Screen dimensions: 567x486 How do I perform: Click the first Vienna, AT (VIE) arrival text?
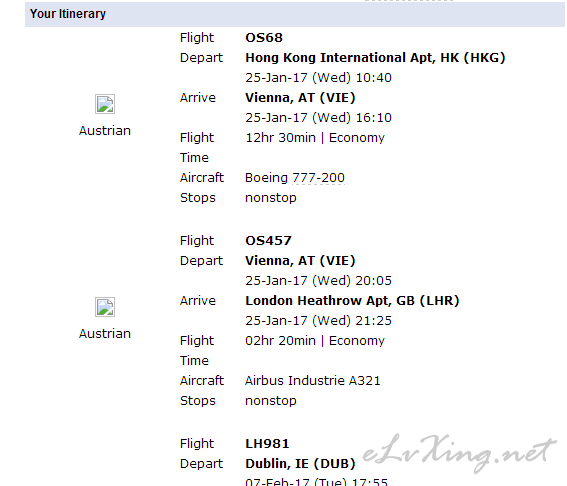click(x=300, y=98)
